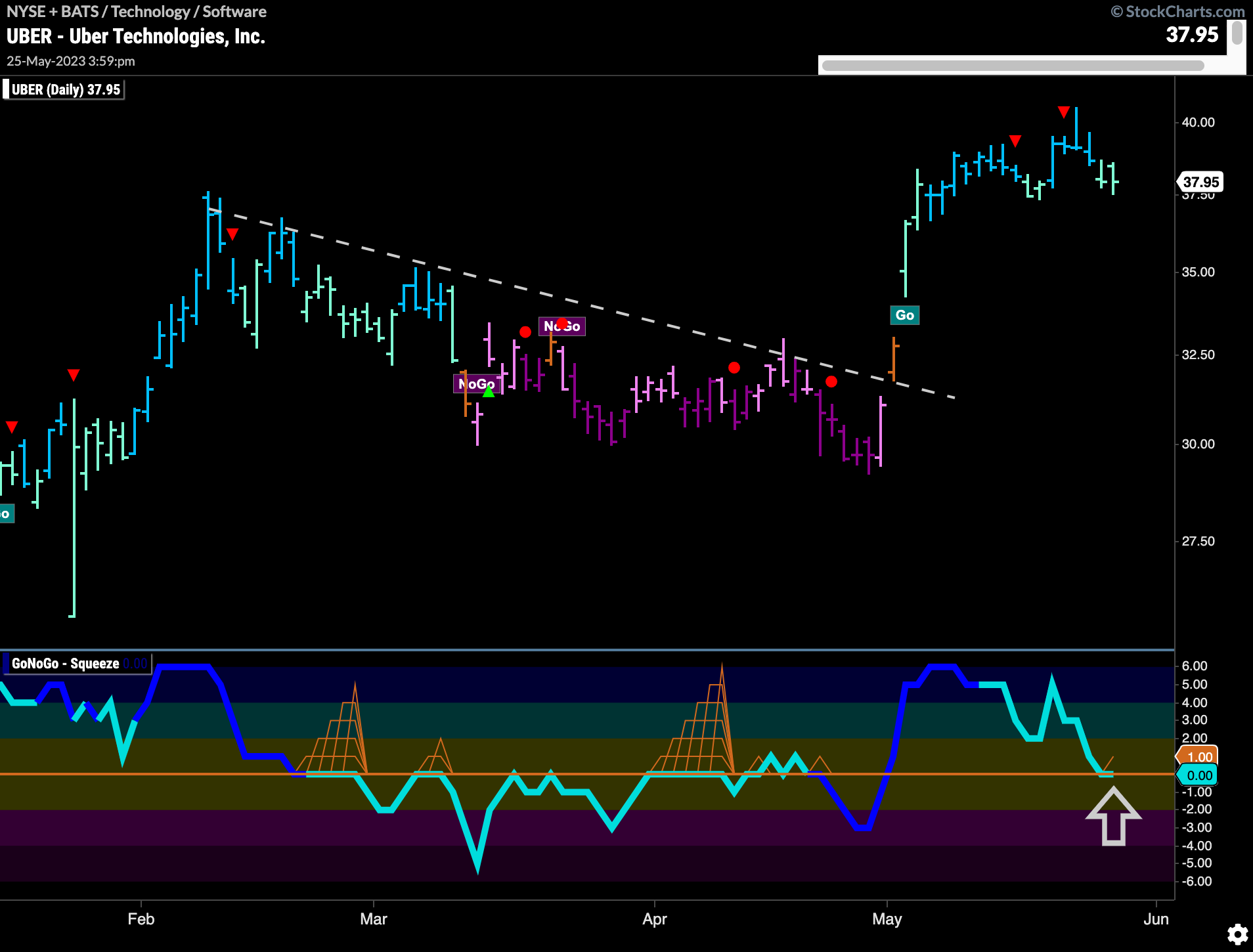Screen dimensions: 1253x952
Task: Click the 25-May-2023 3:59:pm timestamp
Action: pos(71,61)
